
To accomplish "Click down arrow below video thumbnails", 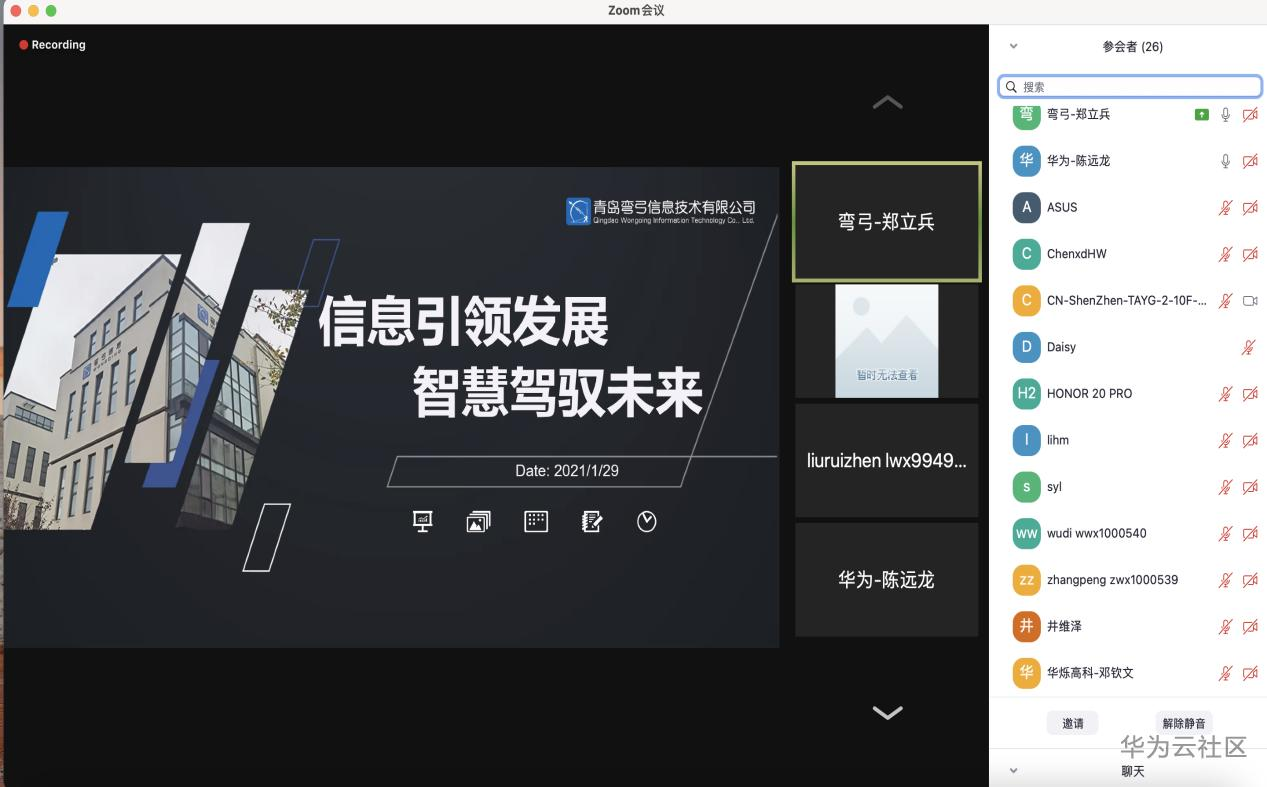I will pos(887,712).
